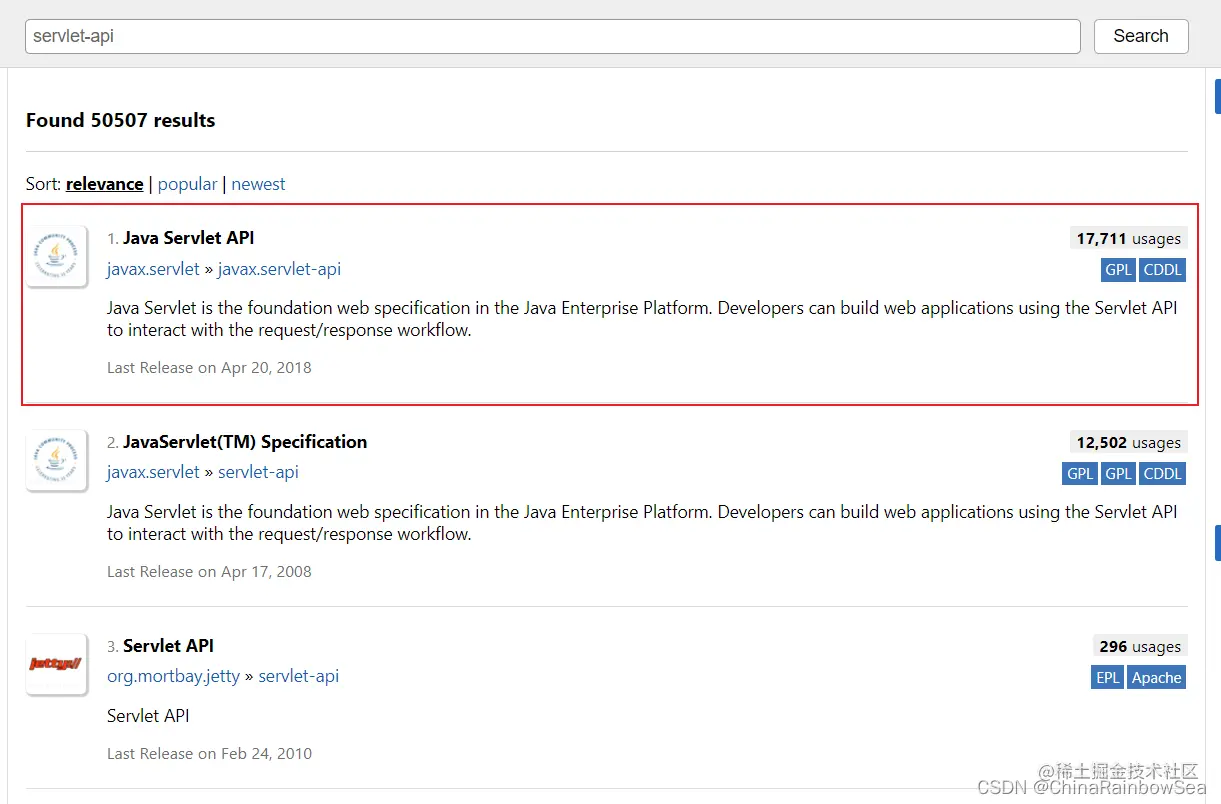Viewport: 1221px width, 804px height.
Task: Sort results by relevance
Action: coord(104,184)
